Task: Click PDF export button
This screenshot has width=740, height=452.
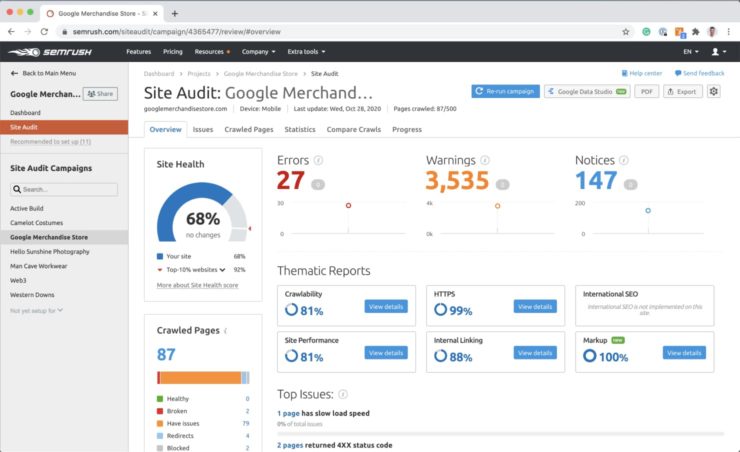Action: [x=647, y=91]
